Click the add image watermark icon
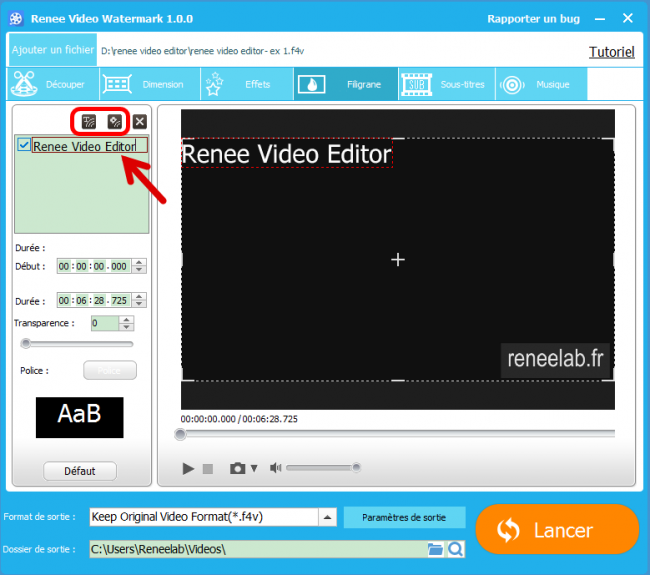The height and width of the screenshot is (575, 650). (115, 121)
